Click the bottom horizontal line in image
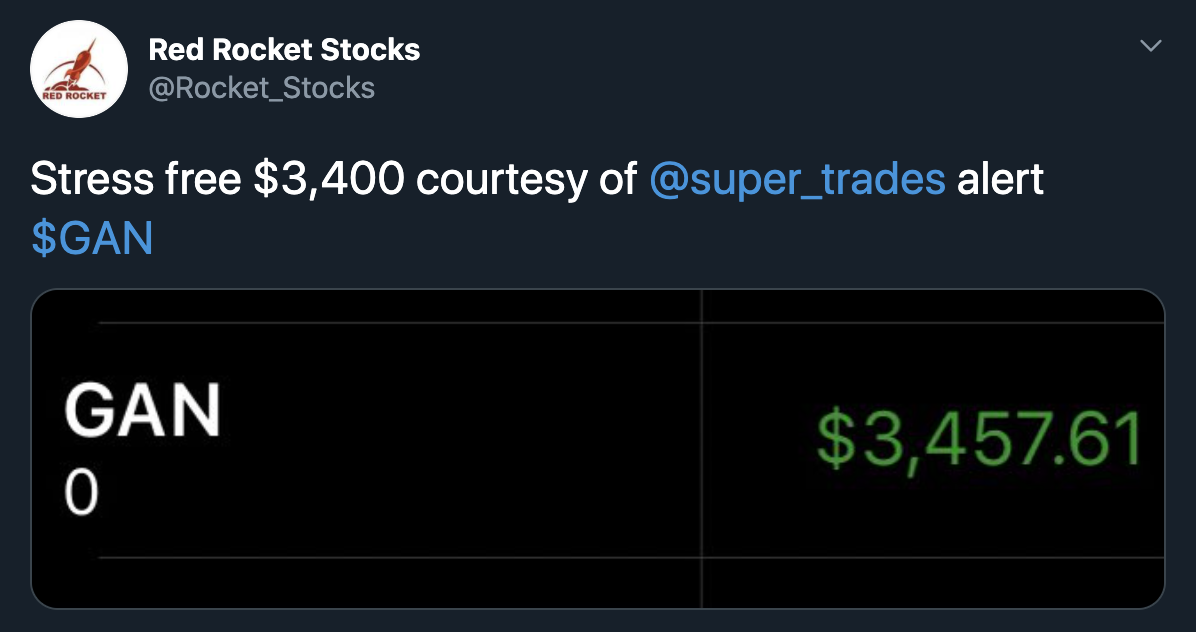Image resolution: width=1196 pixels, height=632 pixels. 400,558
